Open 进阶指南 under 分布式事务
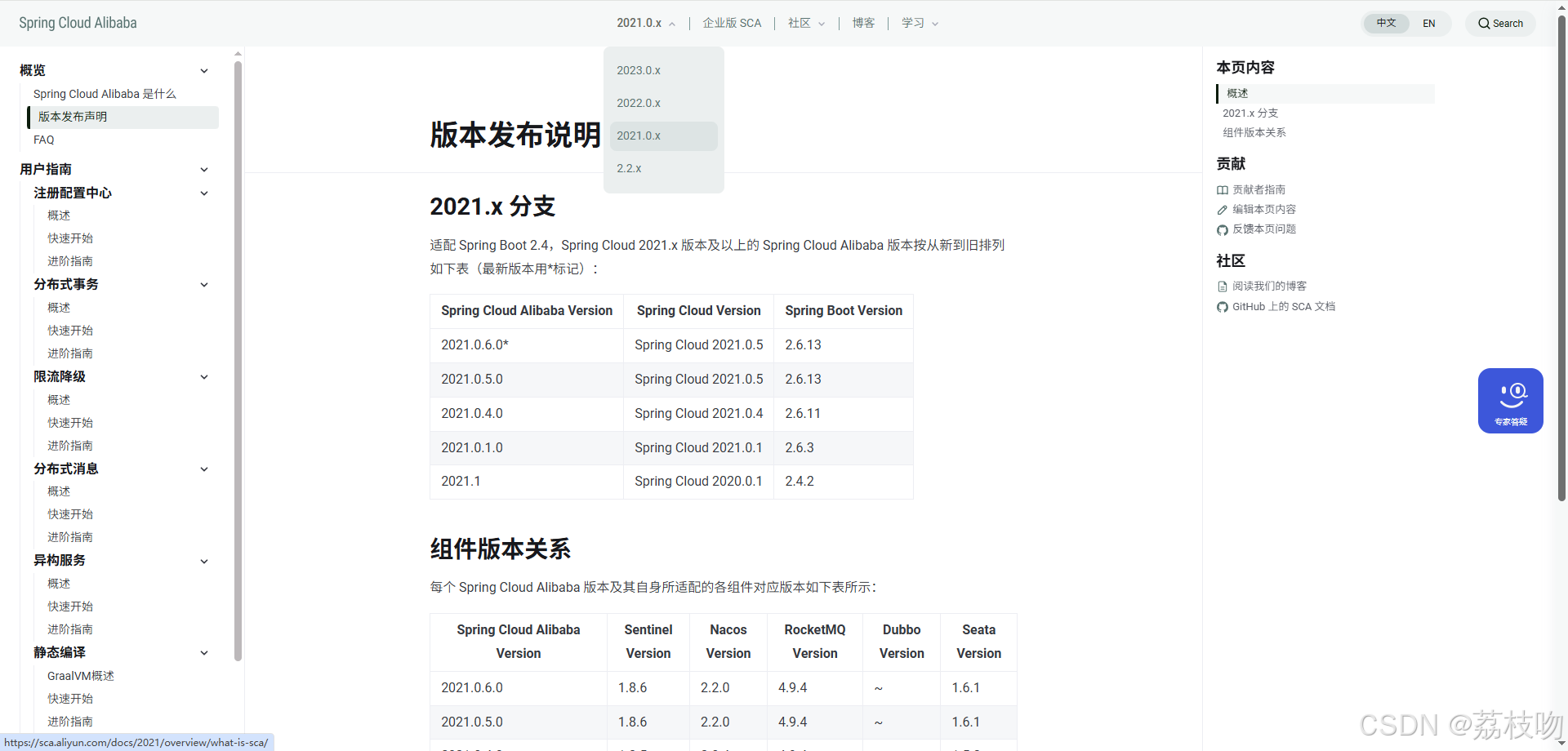 click(x=70, y=353)
